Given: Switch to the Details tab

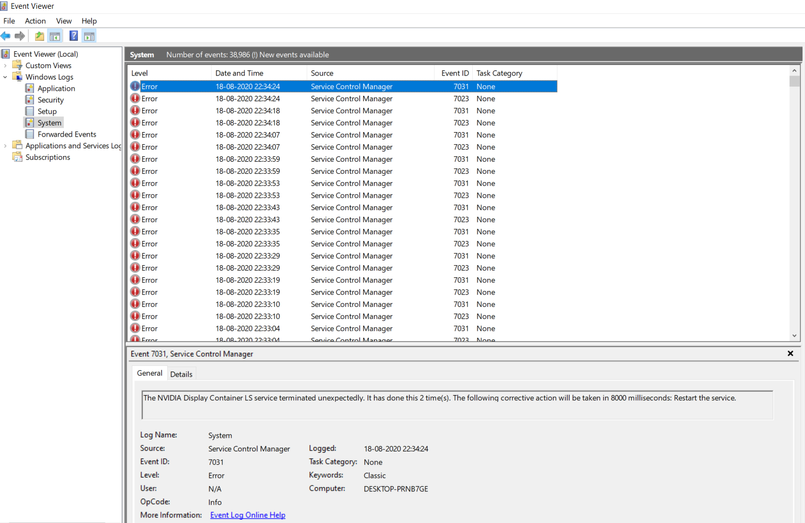Looking at the screenshot, I should 181,374.
